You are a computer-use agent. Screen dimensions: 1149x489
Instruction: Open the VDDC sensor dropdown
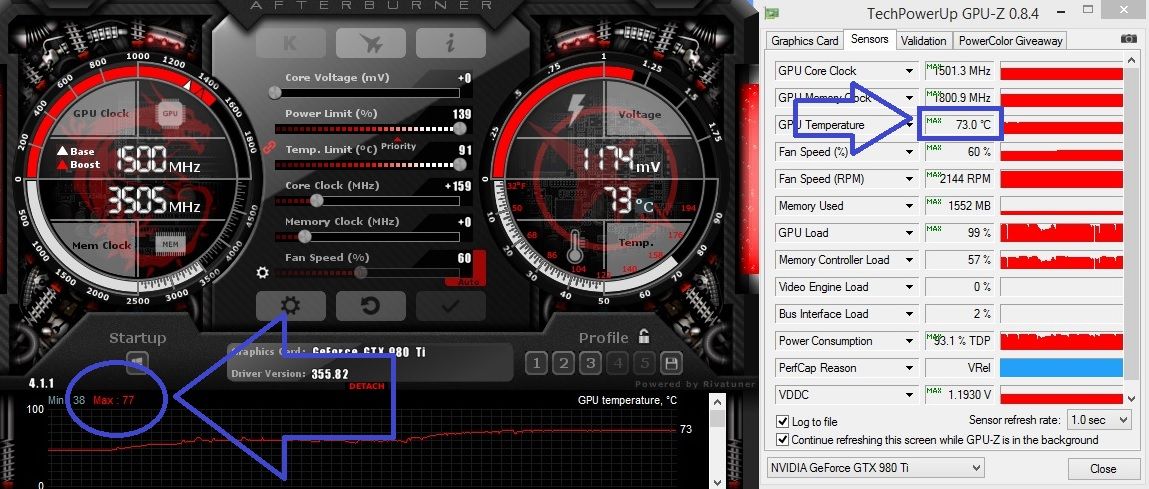909,395
